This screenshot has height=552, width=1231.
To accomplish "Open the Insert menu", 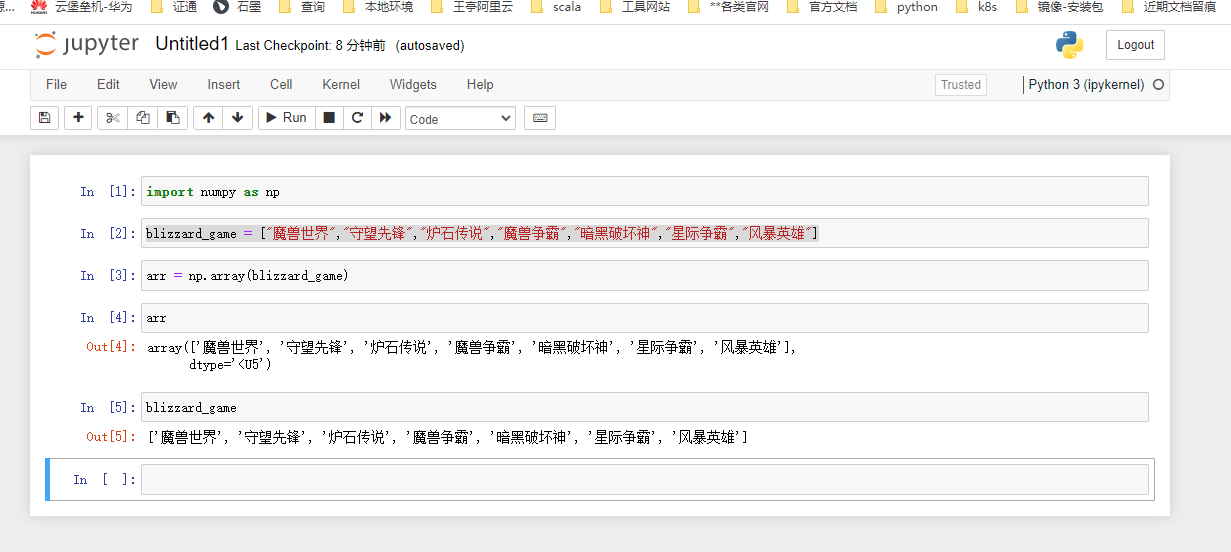I will [x=224, y=85].
